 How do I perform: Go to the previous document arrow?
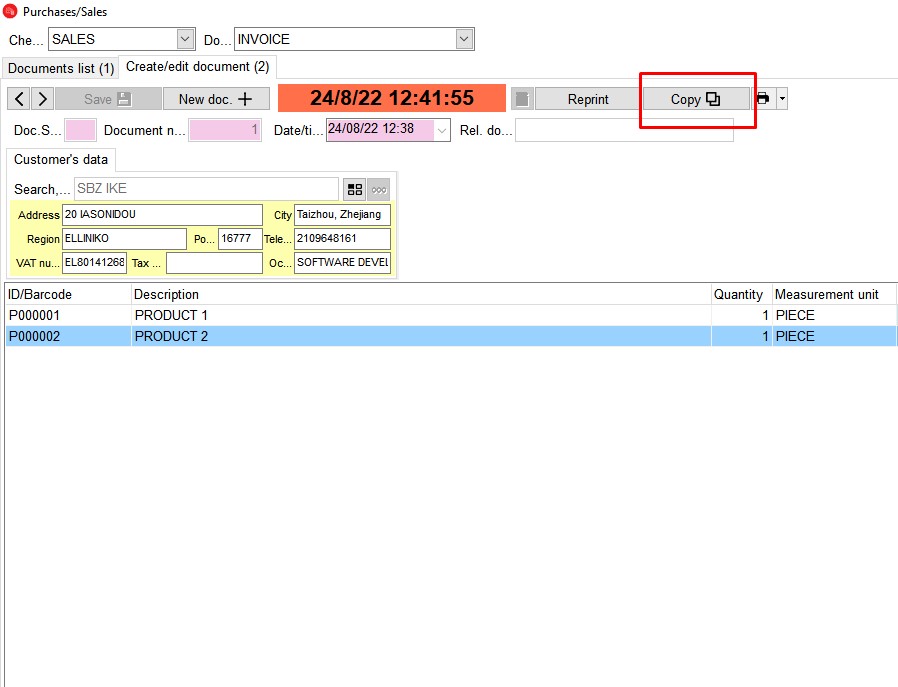pyautogui.click(x=18, y=99)
